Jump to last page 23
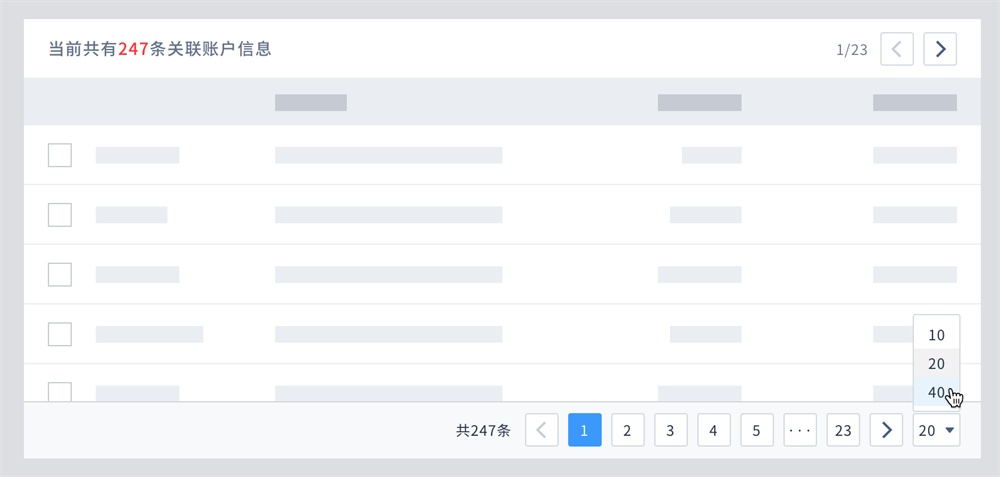Screen dimensions: 1000x477 843,430
